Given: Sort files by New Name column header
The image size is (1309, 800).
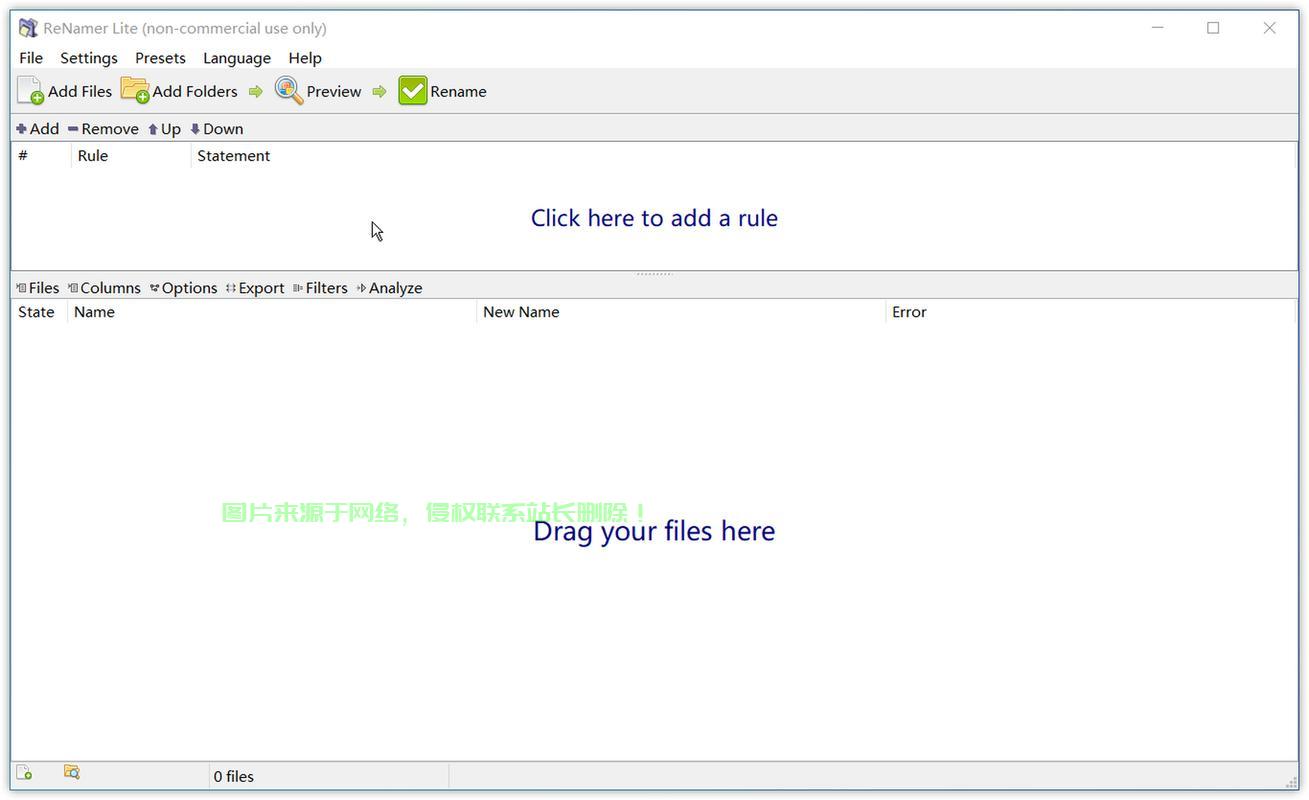Looking at the screenshot, I should pos(681,312).
